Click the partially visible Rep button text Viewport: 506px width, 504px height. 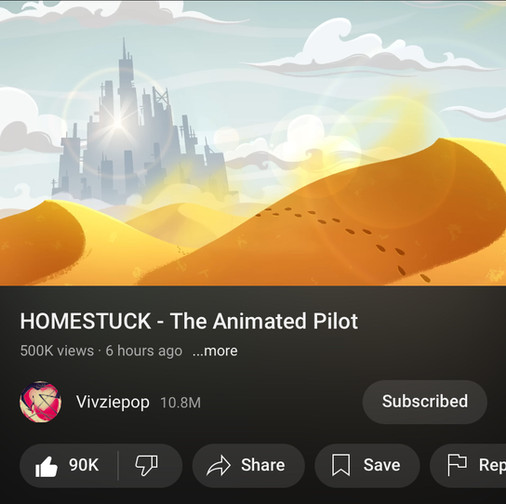point(492,465)
